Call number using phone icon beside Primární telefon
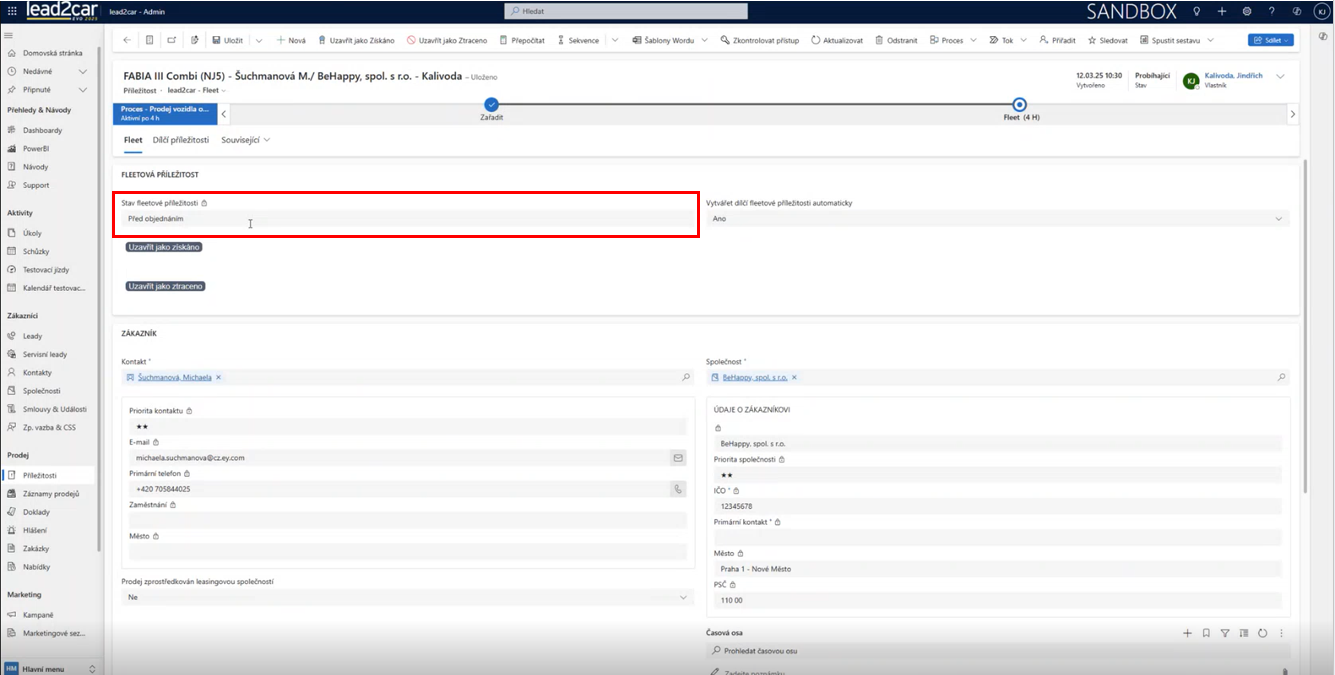Viewport: 1335px width, 675px height. coord(678,489)
